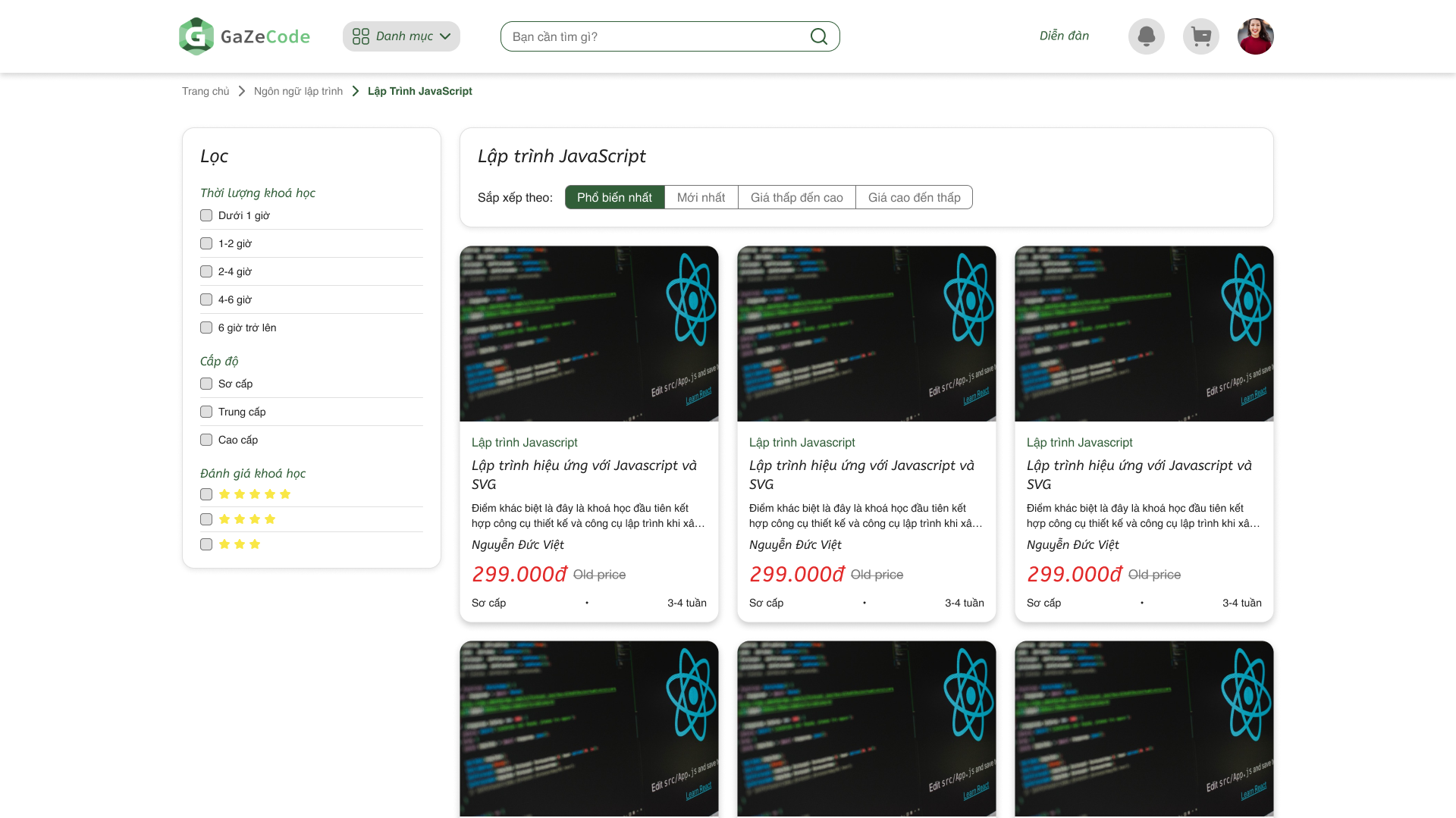Enable the 'Trung cấp' level filter

(206, 412)
